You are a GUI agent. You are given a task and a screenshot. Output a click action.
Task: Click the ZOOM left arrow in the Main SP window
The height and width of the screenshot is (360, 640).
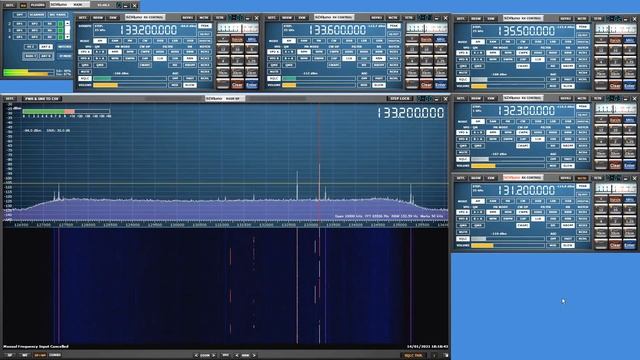click(196, 356)
